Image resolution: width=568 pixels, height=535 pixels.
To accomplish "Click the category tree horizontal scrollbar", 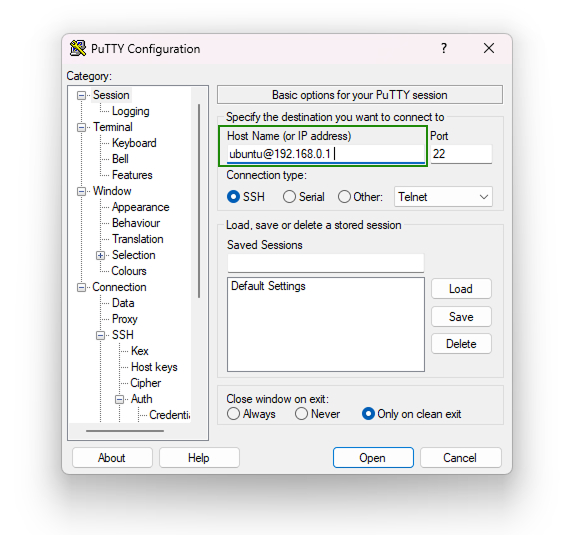I will point(125,431).
